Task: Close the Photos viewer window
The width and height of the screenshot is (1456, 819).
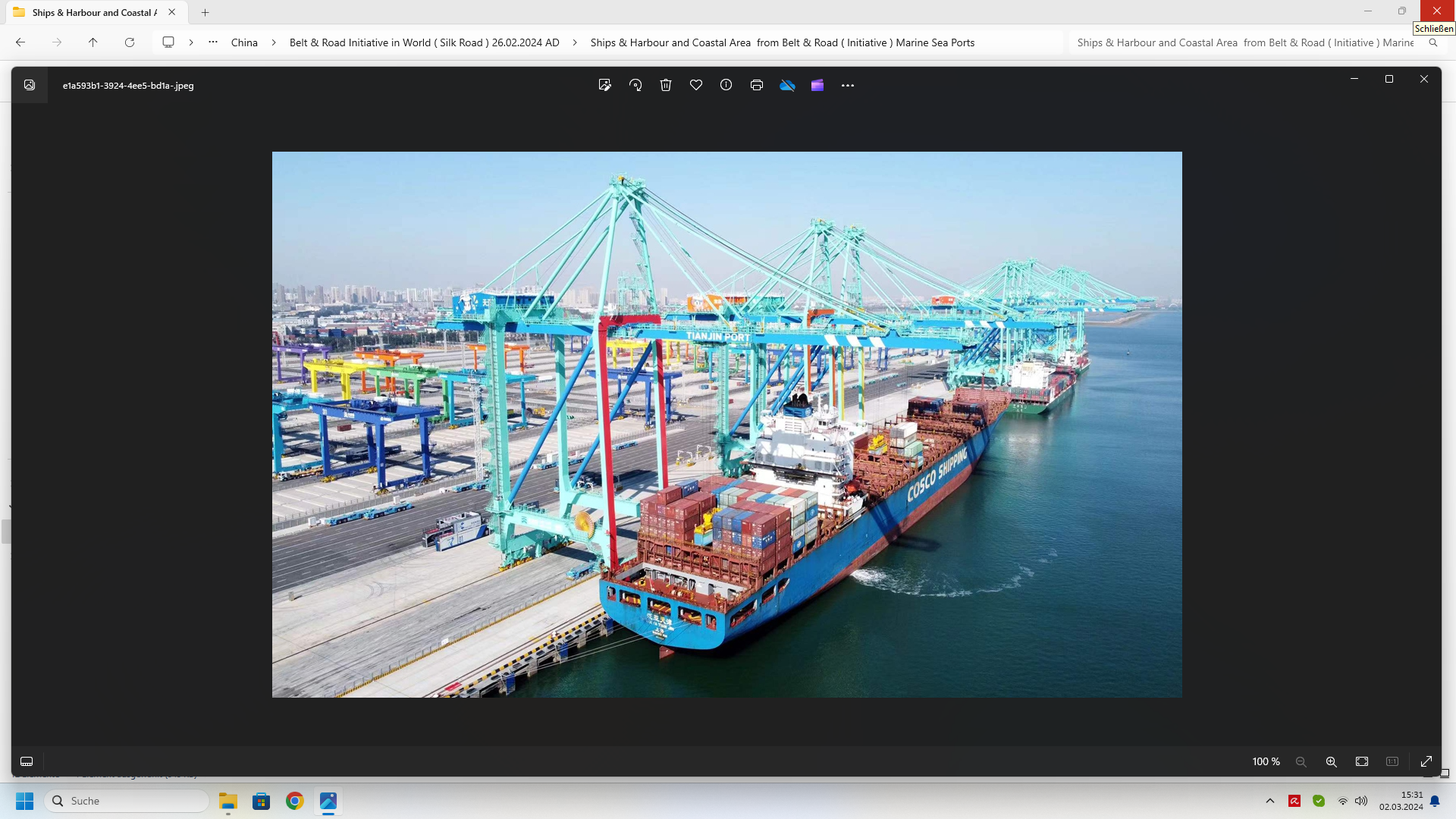Action: [1424, 79]
